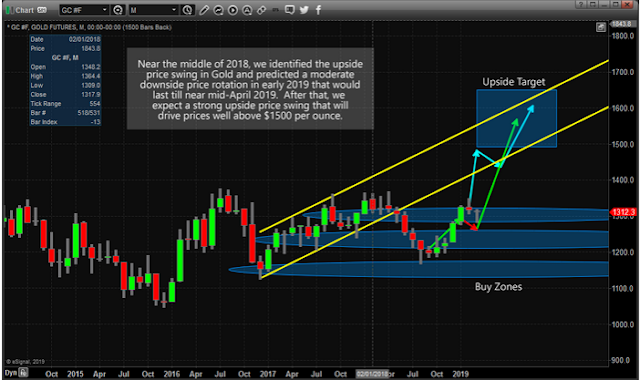Click the Tick Range value 554
The height and width of the screenshot is (380, 640).
coord(95,104)
